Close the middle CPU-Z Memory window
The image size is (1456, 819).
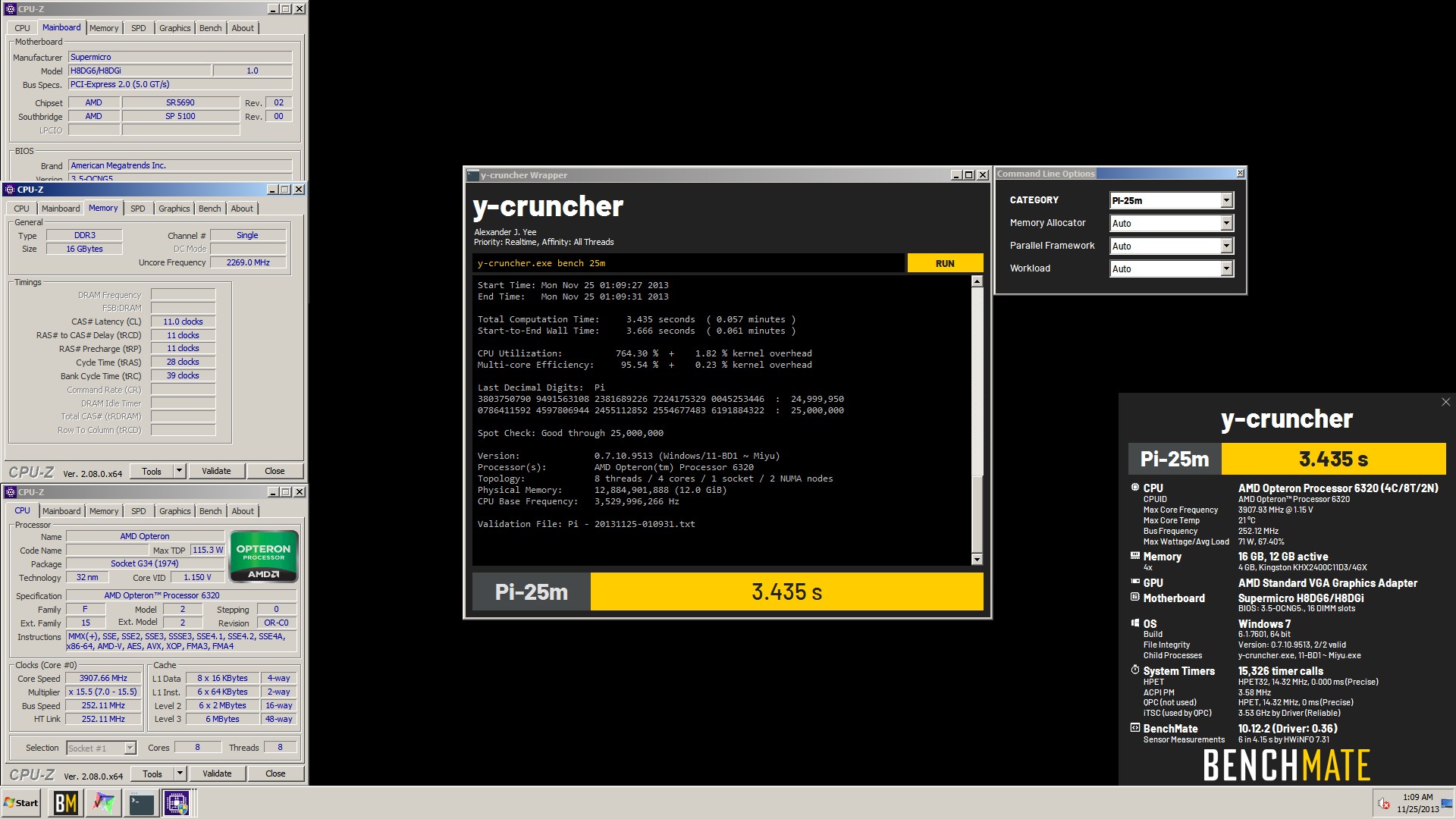pyautogui.click(x=299, y=189)
